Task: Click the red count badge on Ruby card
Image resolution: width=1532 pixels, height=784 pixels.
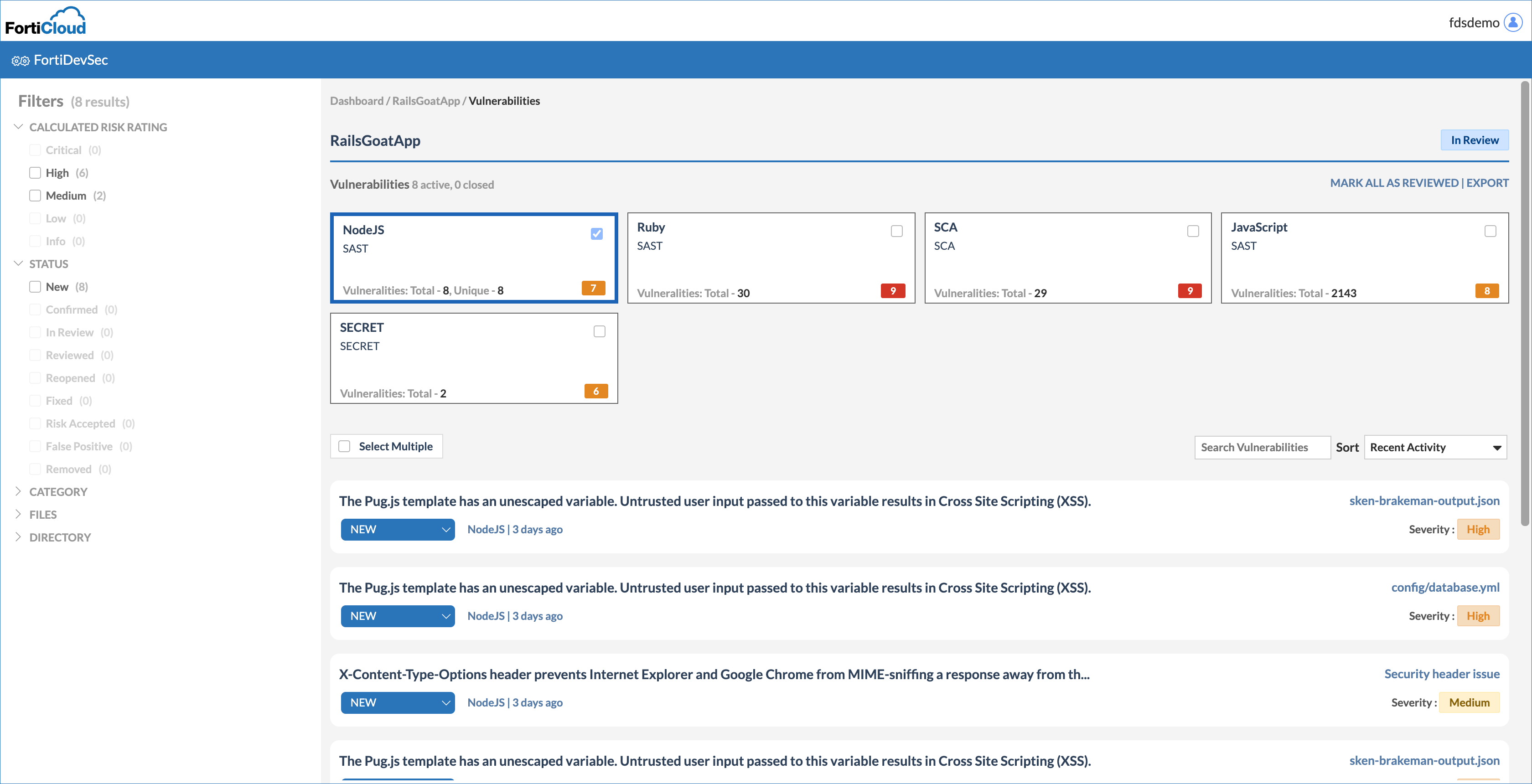Action: point(893,291)
